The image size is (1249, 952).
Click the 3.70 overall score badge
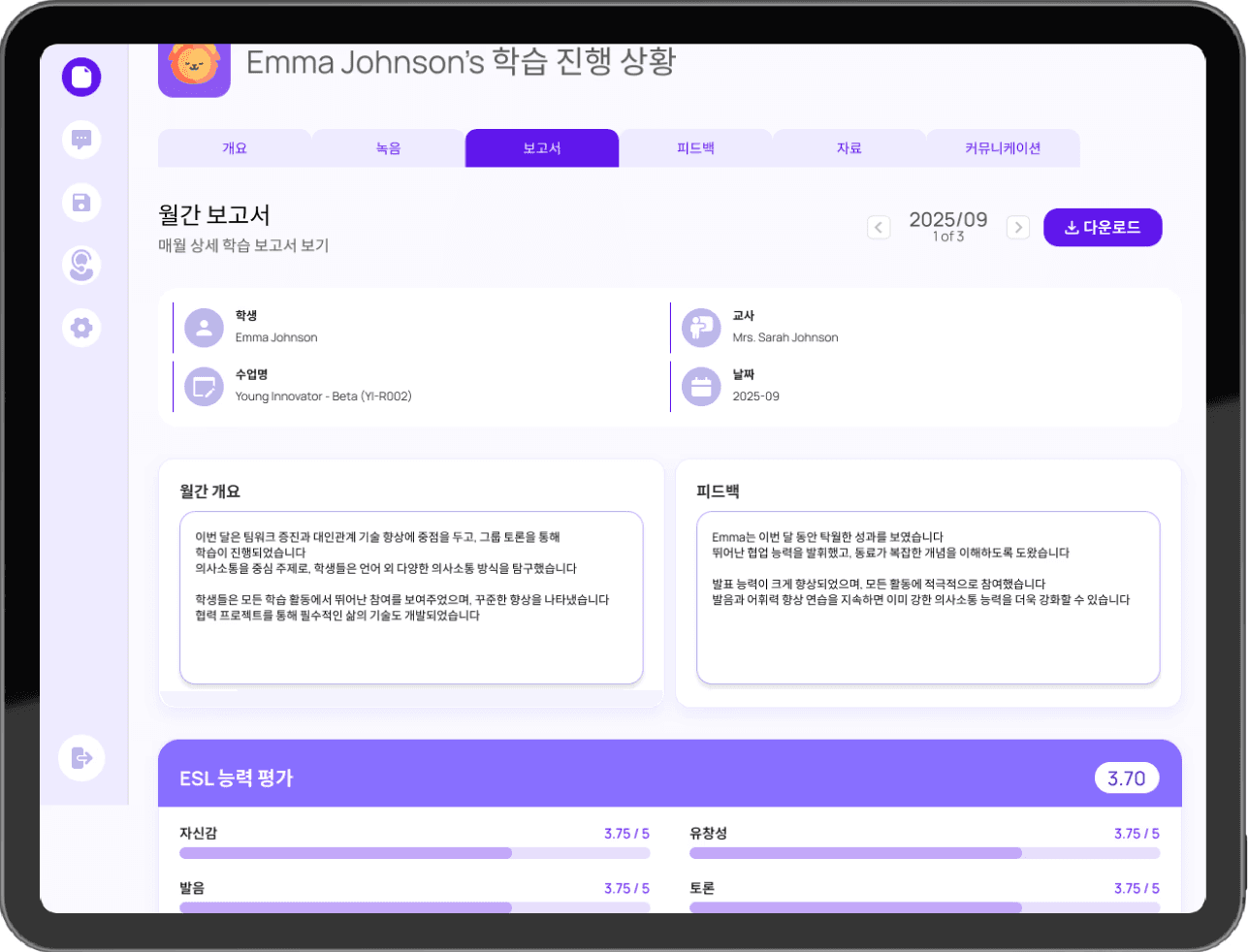point(1127,778)
